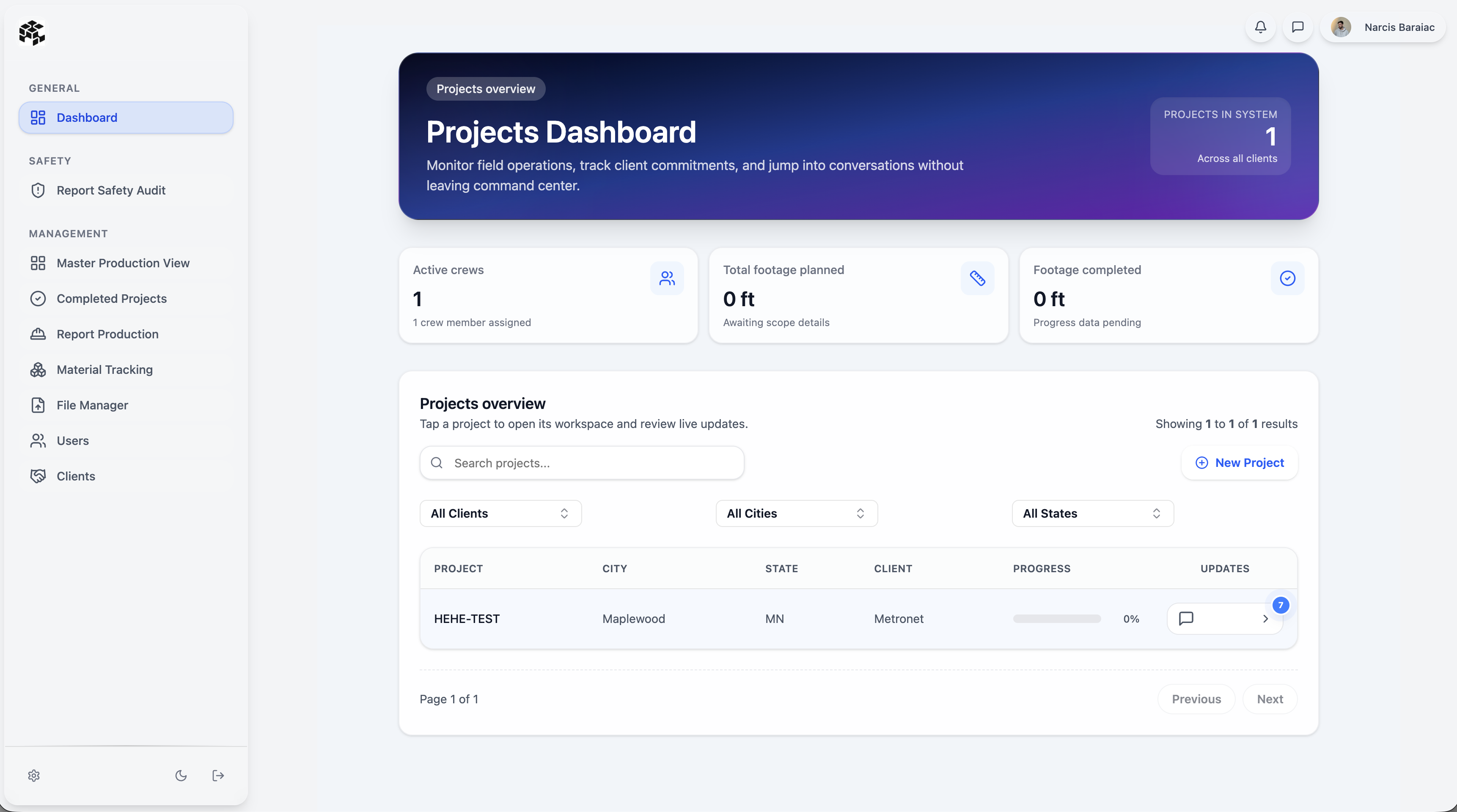Click the New Project button
The image size is (1457, 812).
coord(1239,463)
